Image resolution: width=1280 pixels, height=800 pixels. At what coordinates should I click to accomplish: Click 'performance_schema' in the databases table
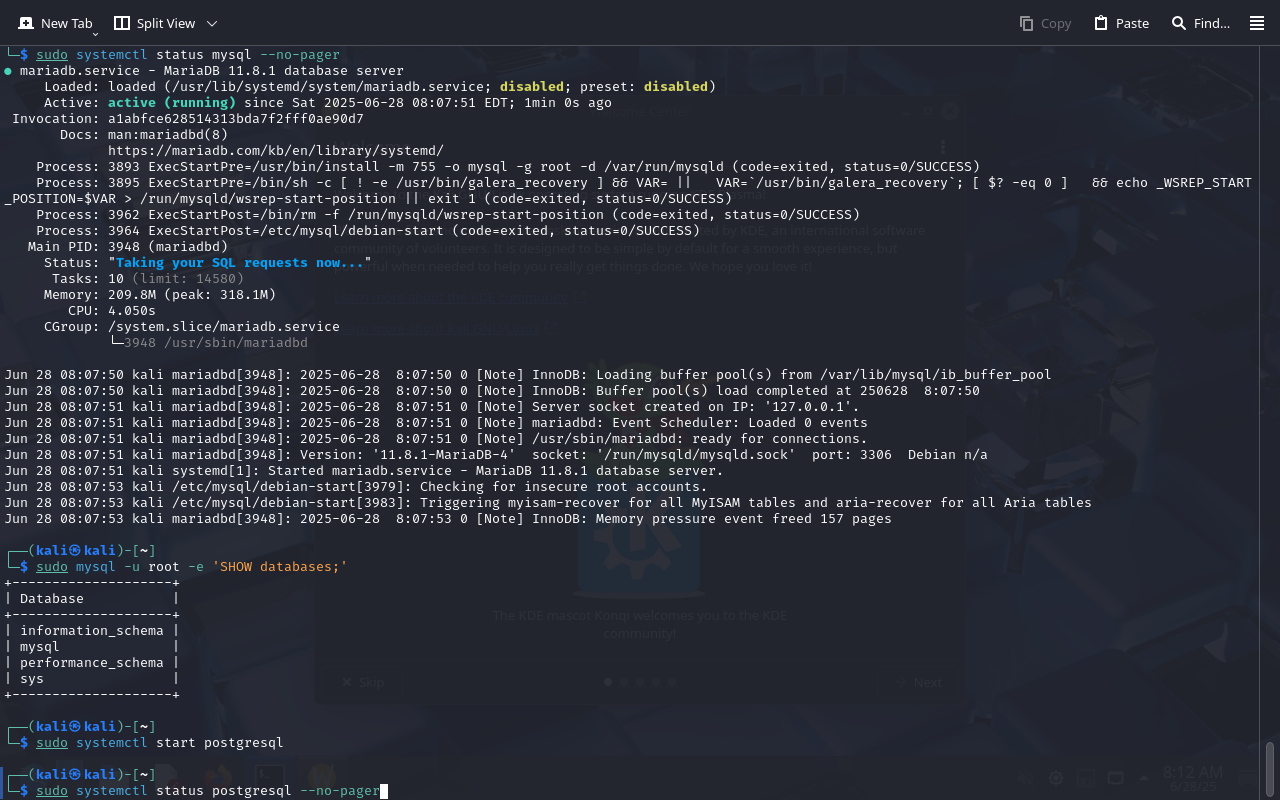[x=92, y=663]
